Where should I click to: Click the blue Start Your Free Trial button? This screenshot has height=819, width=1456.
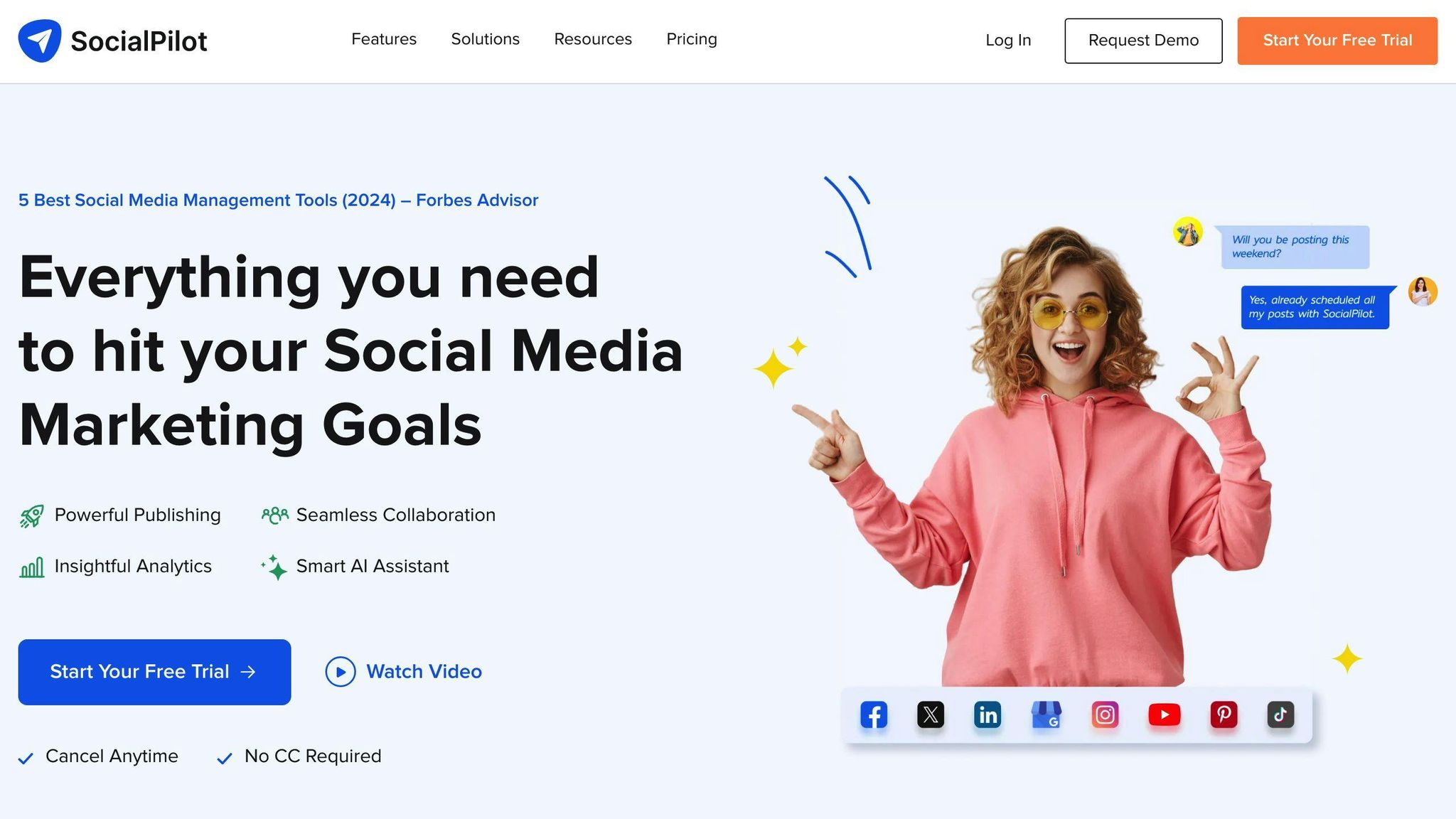click(154, 672)
